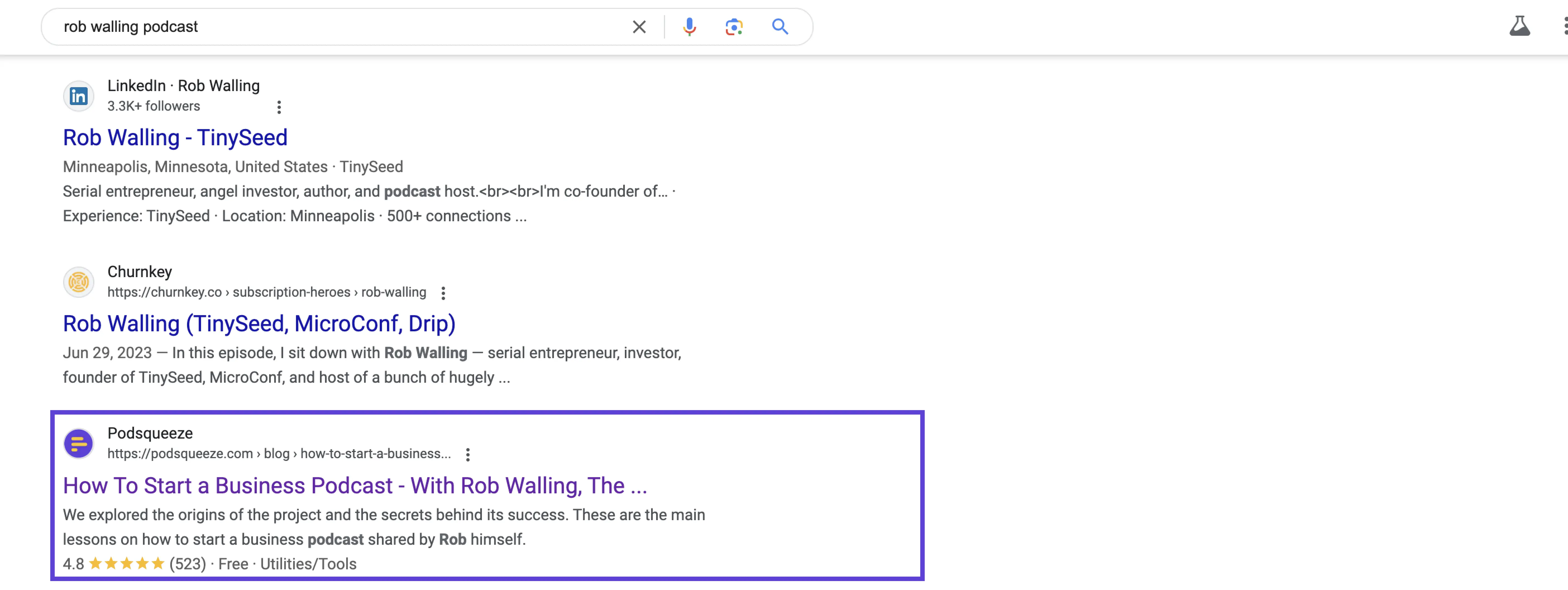Screen dimensions: 1568x590
Task: Click the Churnkey source name
Action: [x=139, y=272]
